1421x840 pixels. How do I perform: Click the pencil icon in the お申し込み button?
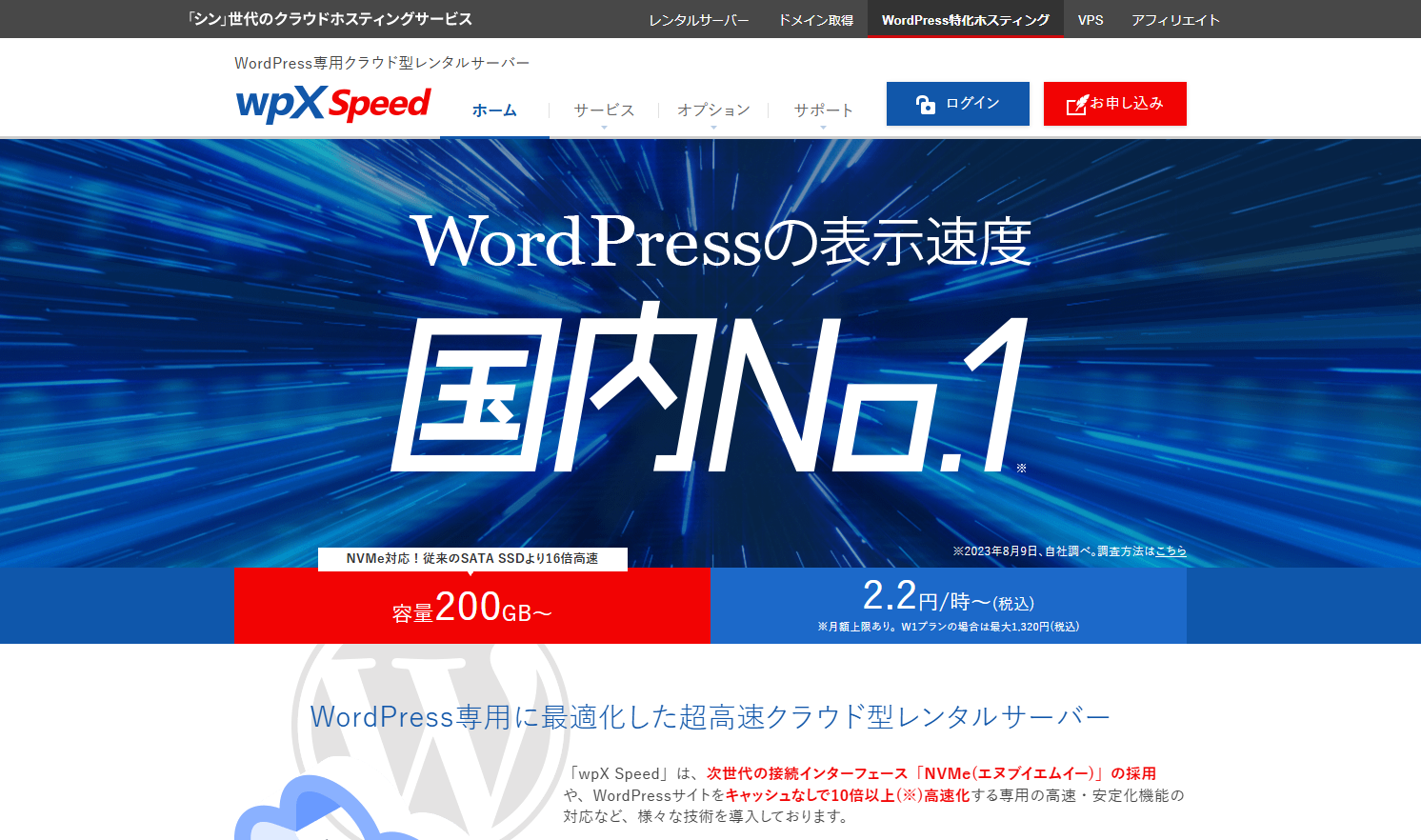click(x=1077, y=104)
